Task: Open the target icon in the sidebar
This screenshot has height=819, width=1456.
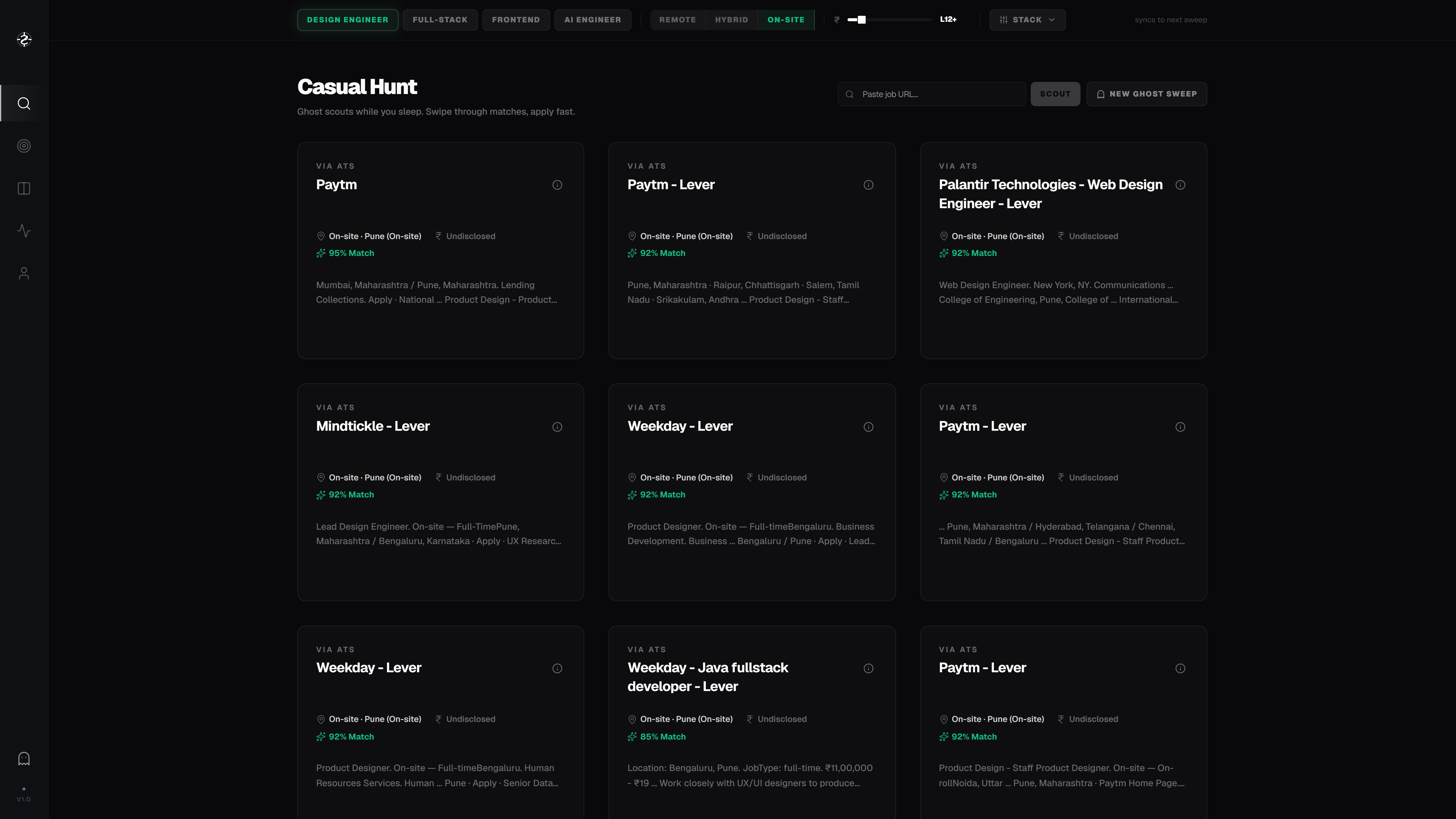Action: (24, 146)
